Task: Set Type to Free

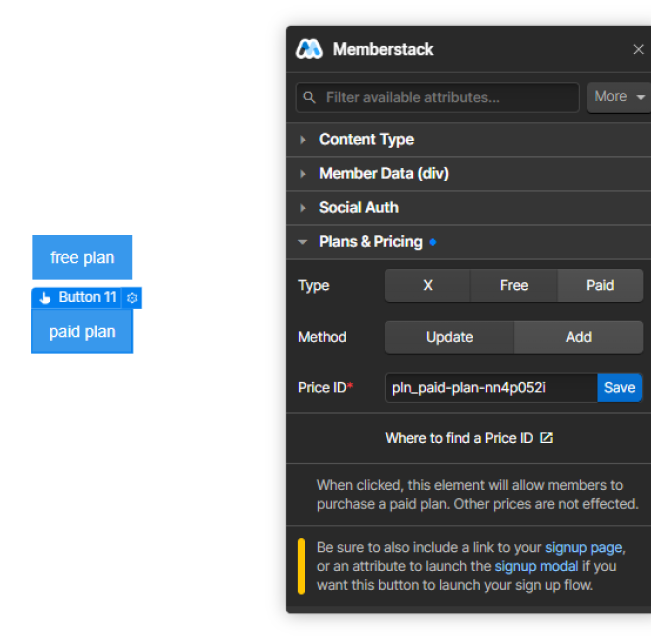Action: pos(514,286)
